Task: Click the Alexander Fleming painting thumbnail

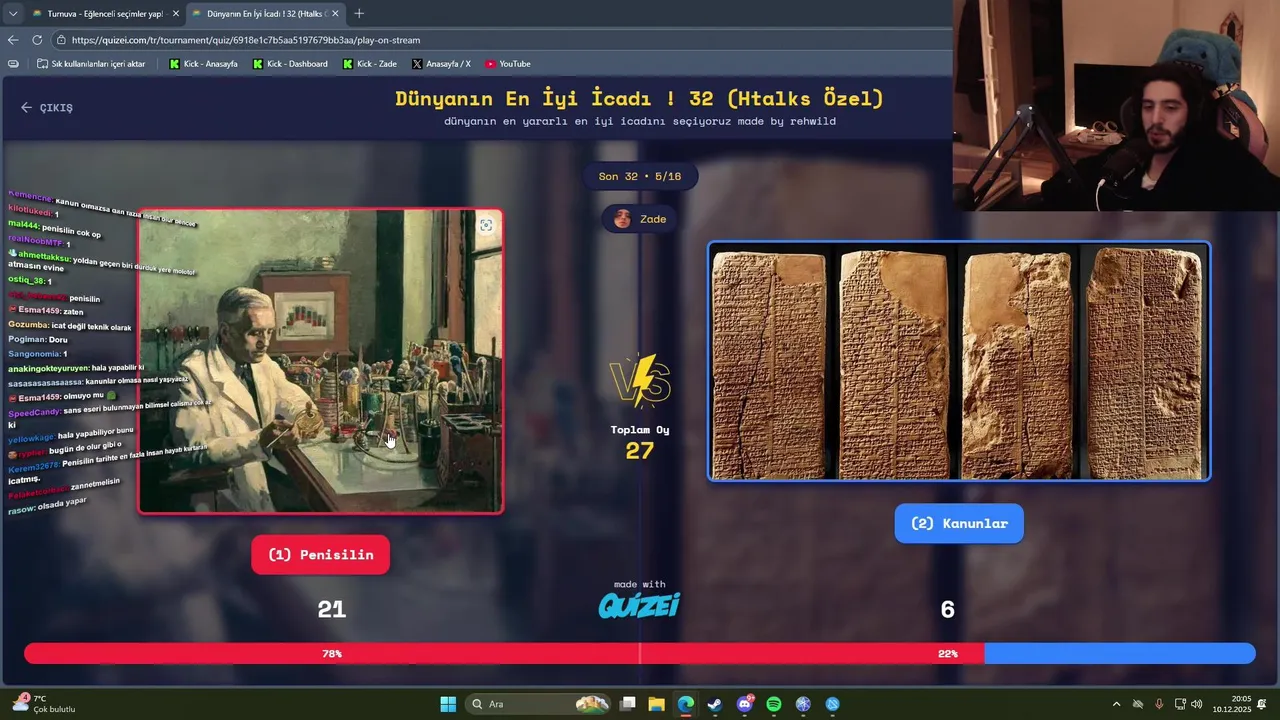Action: [x=320, y=361]
